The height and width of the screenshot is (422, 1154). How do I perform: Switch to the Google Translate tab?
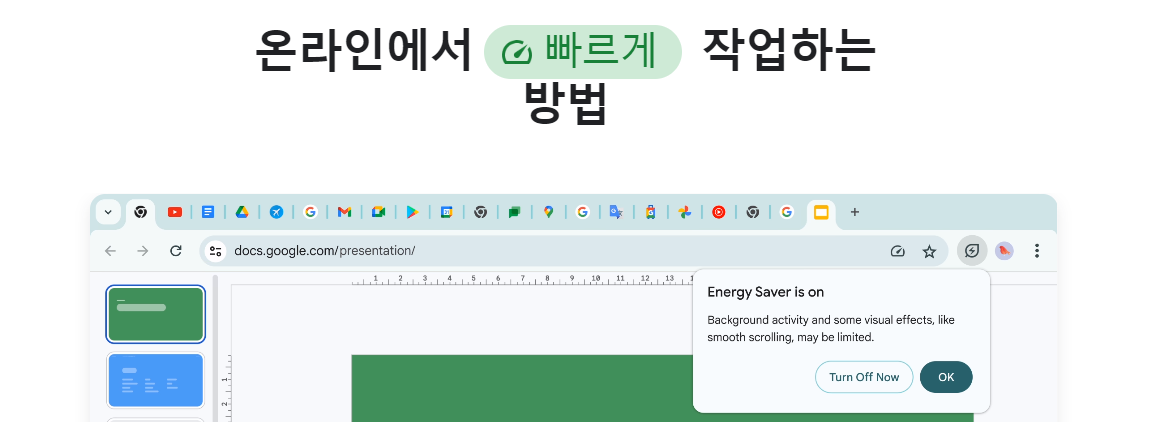point(616,212)
